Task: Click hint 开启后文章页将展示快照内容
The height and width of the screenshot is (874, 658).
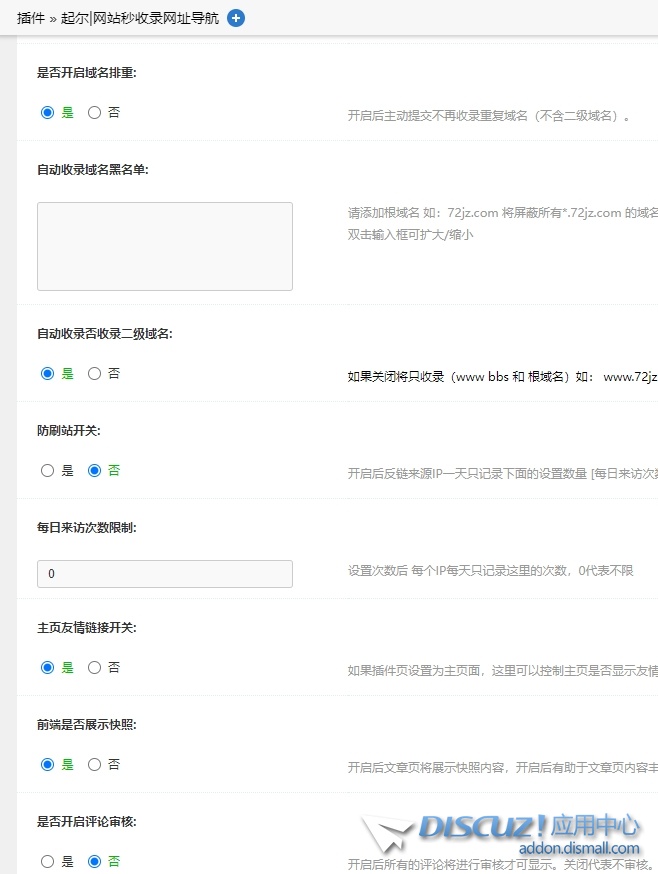Action: pos(502,768)
